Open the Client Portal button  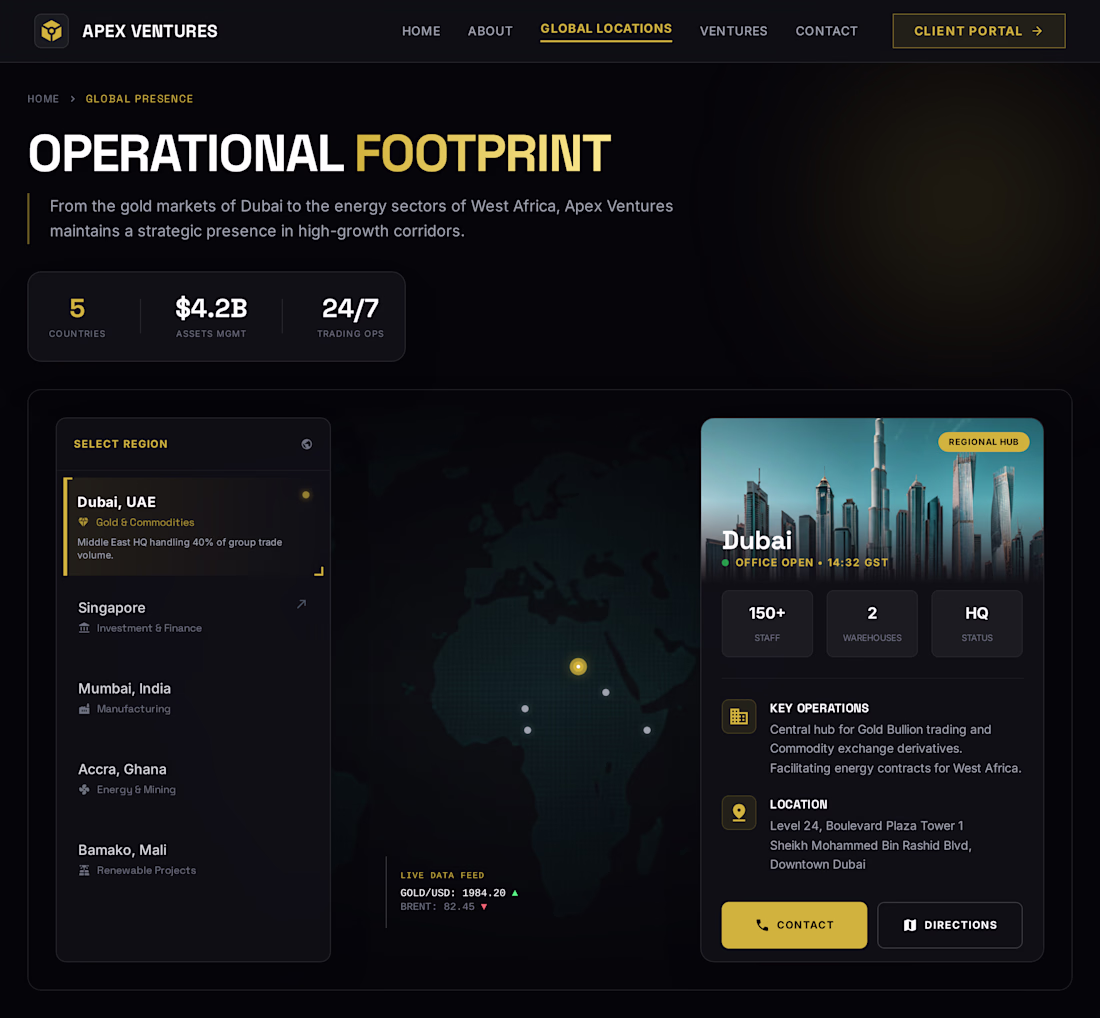tap(979, 31)
